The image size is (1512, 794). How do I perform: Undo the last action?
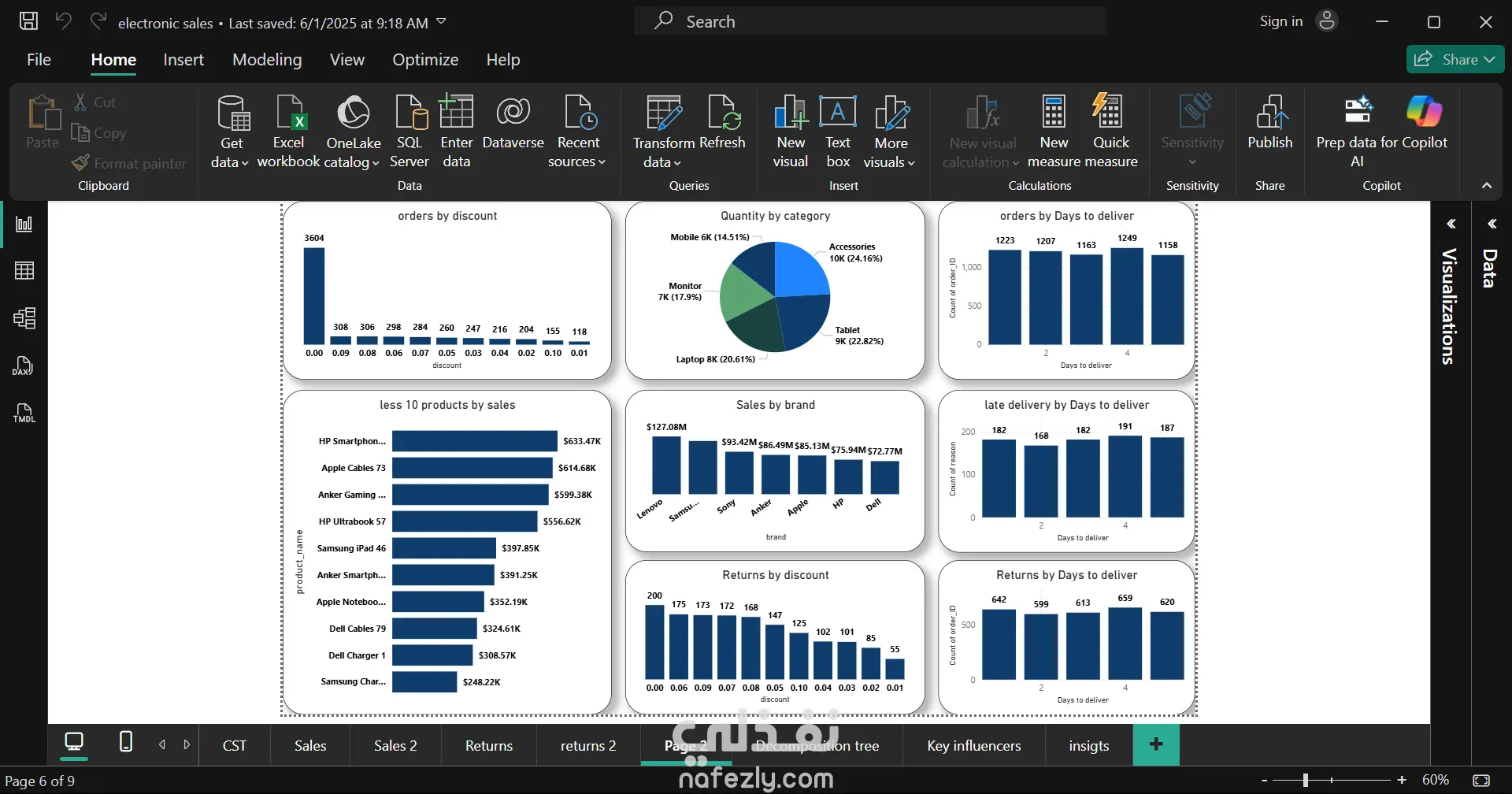click(x=63, y=21)
